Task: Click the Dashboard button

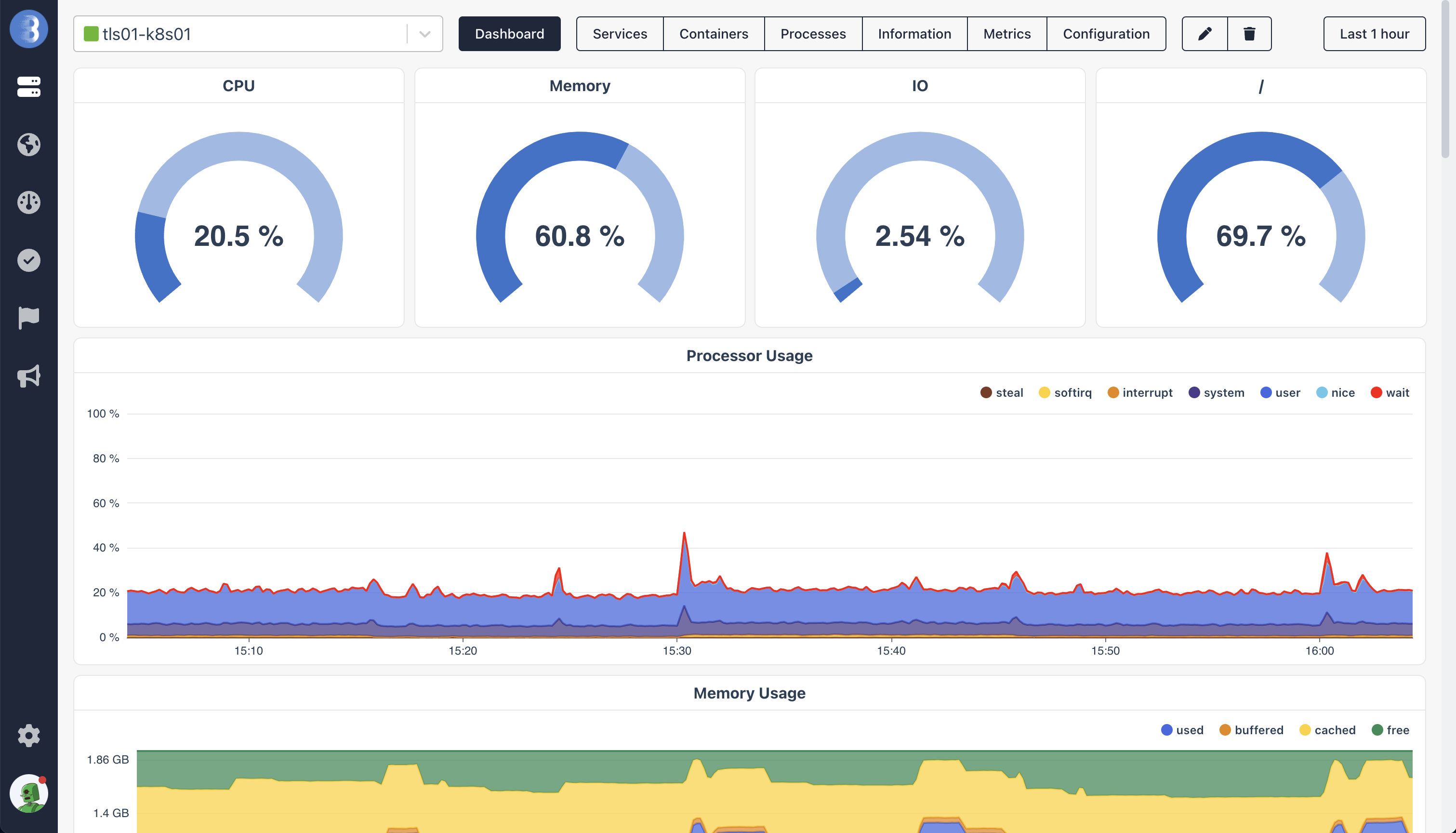Action: pyautogui.click(x=509, y=34)
